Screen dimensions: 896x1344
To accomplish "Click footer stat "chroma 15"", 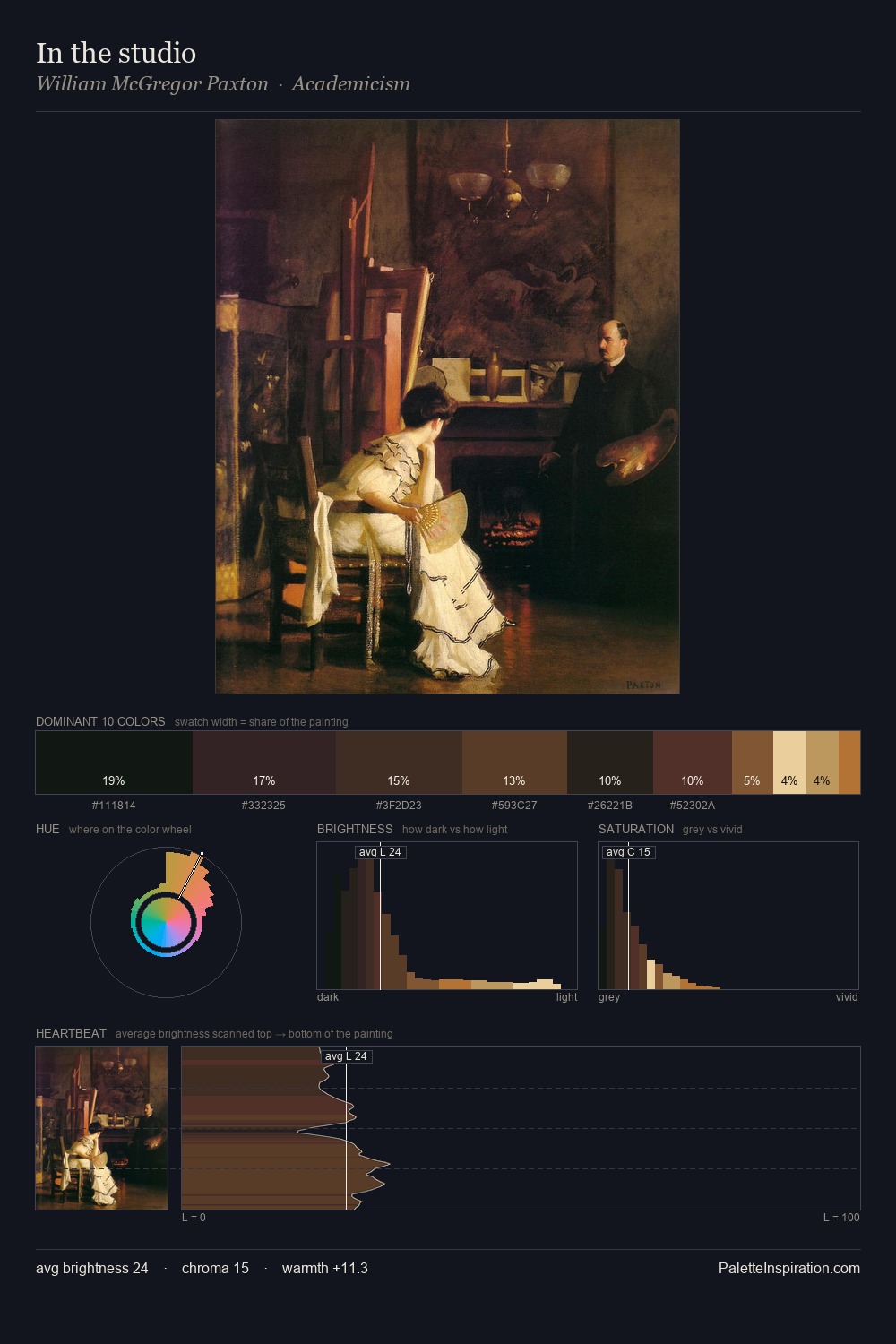I will [x=215, y=1268].
